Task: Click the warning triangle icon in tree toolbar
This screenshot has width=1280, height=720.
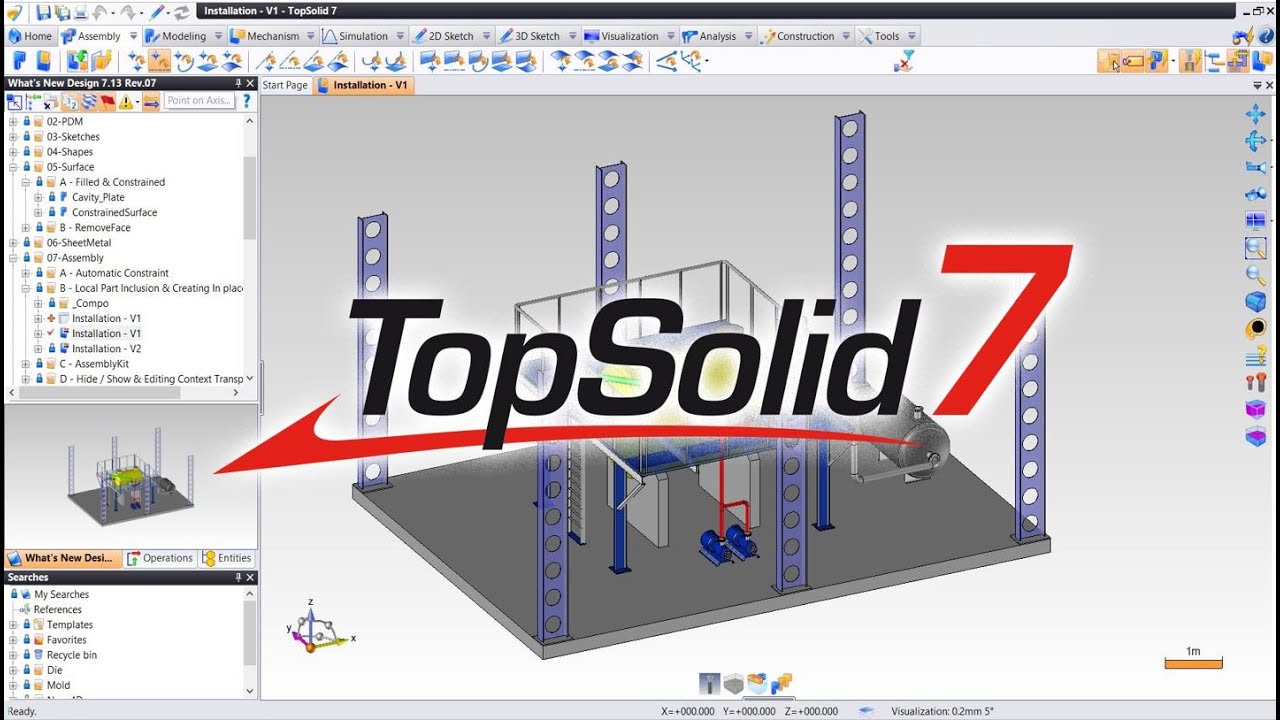Action: coord(126,101)
